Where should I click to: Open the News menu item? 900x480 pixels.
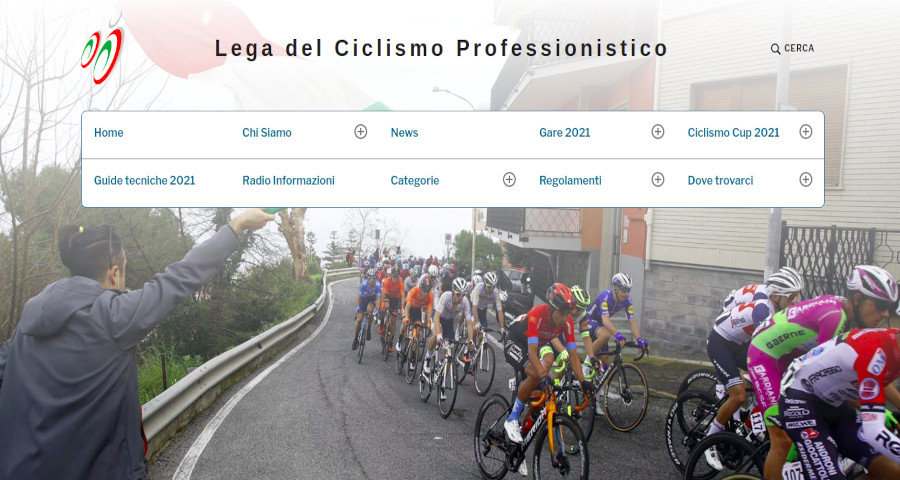click(404, 133)
